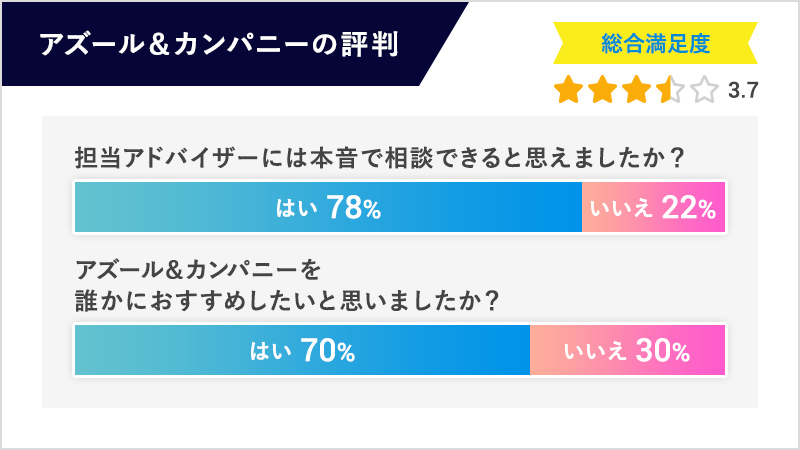Click the いいえ label beside 30%
Image resolution: width=800 pixels, height=450 pixels.
(x=596, y=351)
